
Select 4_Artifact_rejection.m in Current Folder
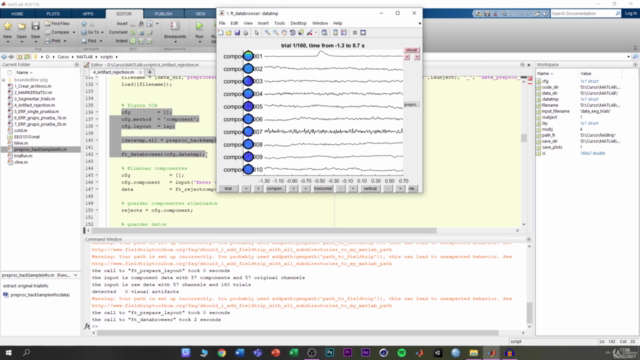pos(34,105)
